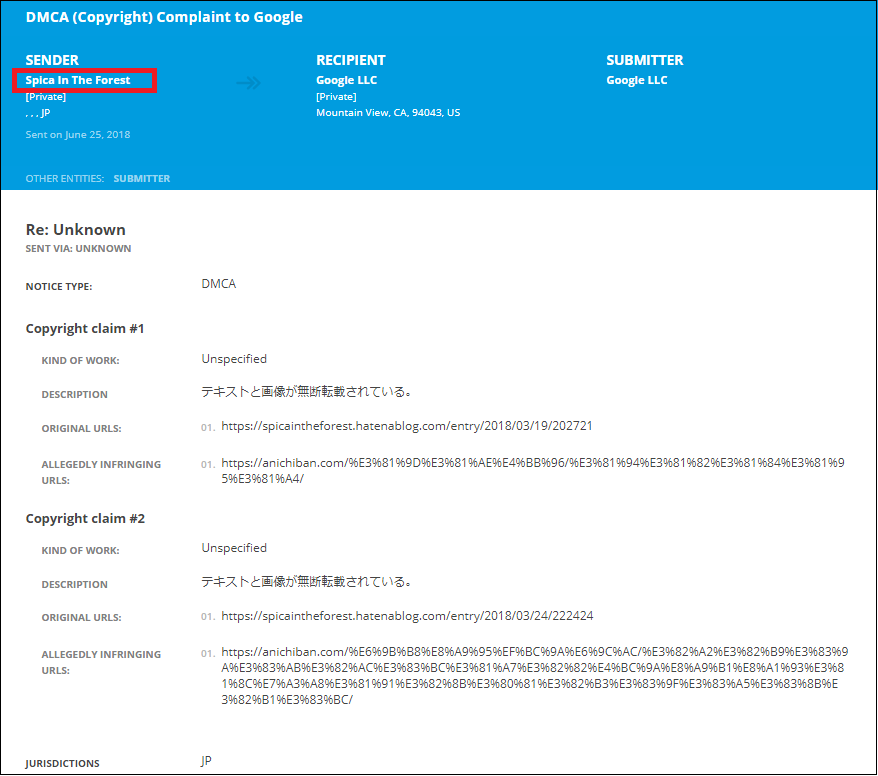Open original URL ending in 222424
This screenshot has width=878, height=776.
point(407,616)
